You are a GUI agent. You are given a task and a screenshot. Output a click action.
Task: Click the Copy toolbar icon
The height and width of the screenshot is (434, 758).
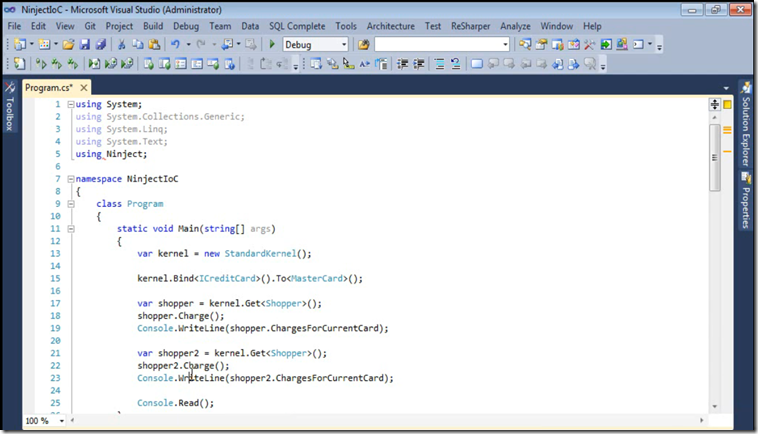point(138,44)
